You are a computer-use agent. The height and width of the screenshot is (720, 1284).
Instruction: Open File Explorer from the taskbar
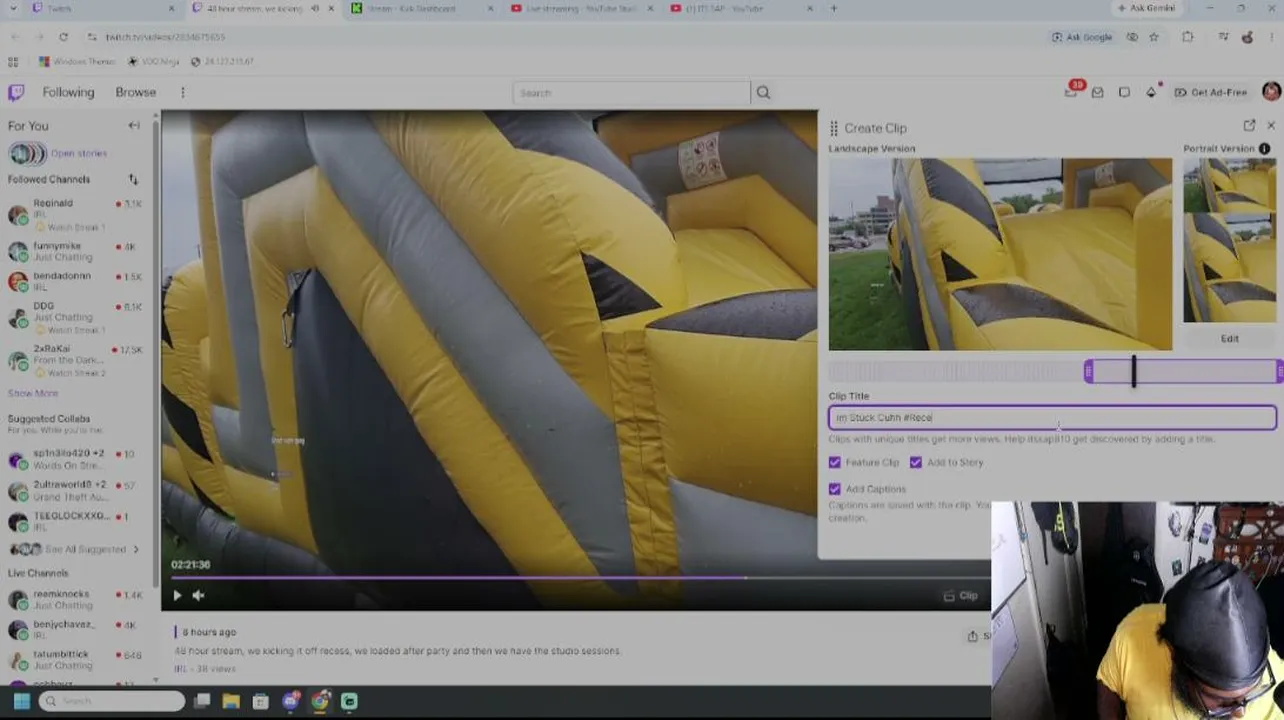[231, 701]
